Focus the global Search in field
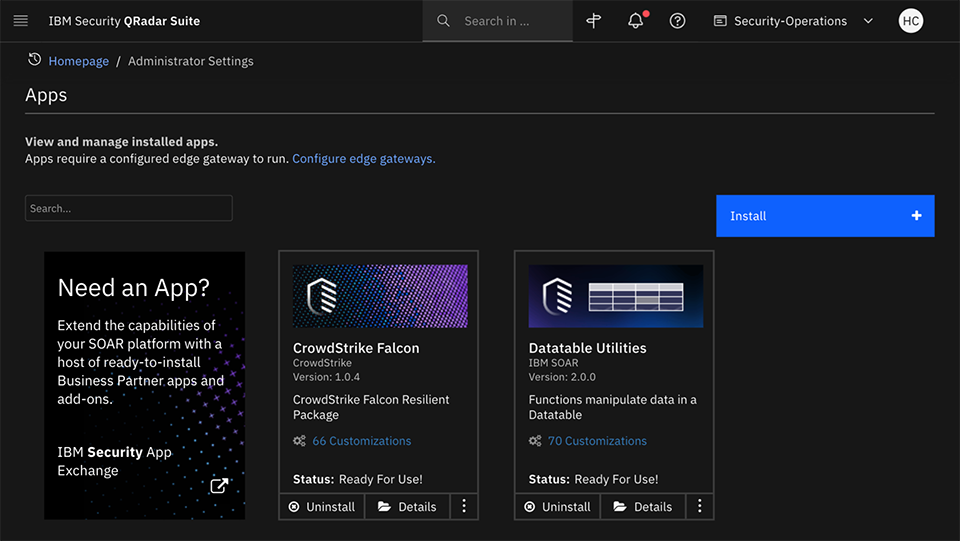 (x=497, y=21)
